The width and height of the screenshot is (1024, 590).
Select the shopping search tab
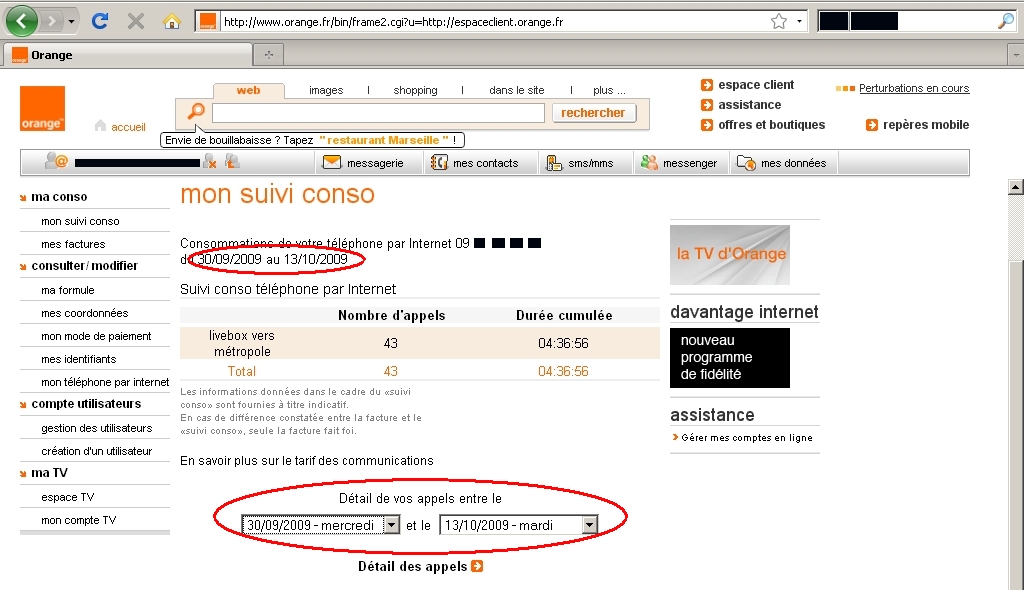[x=415, y=90]
